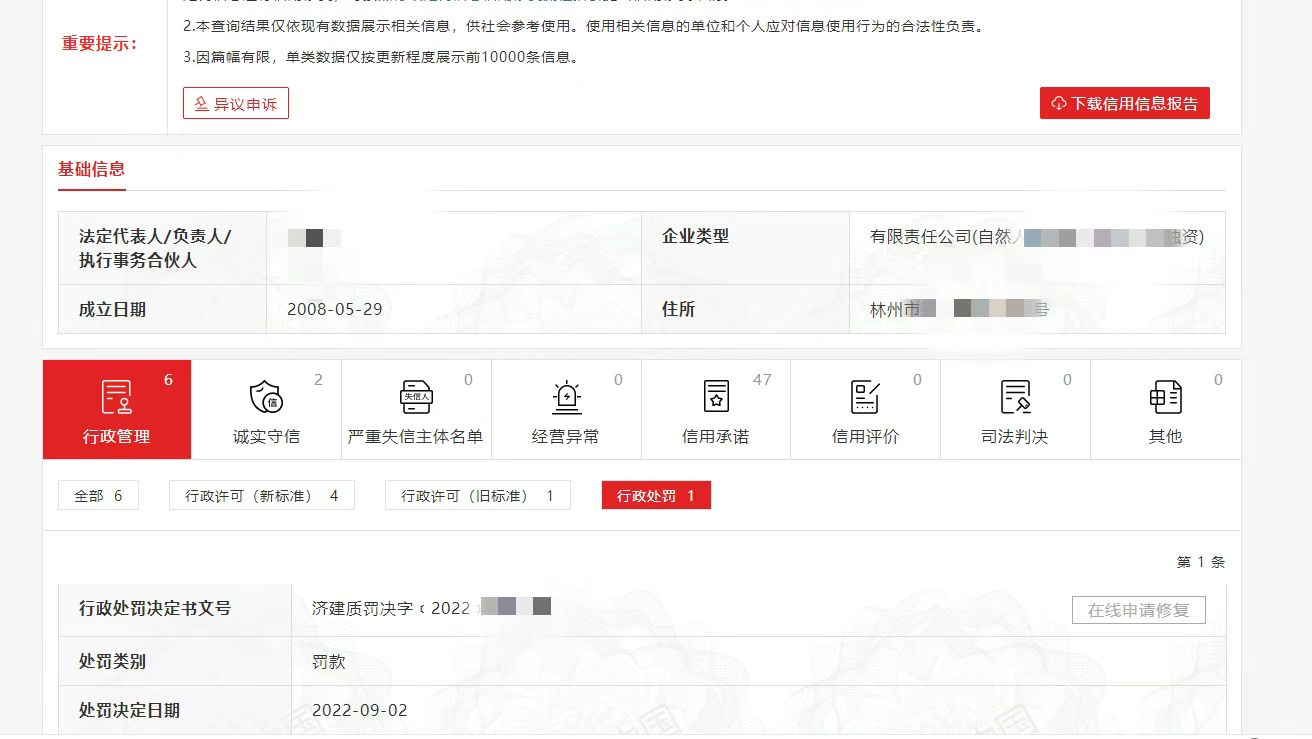1312x739 pixels.
Task: Click the 成立日期 value 2008-05-29
Action: (334, 309)
